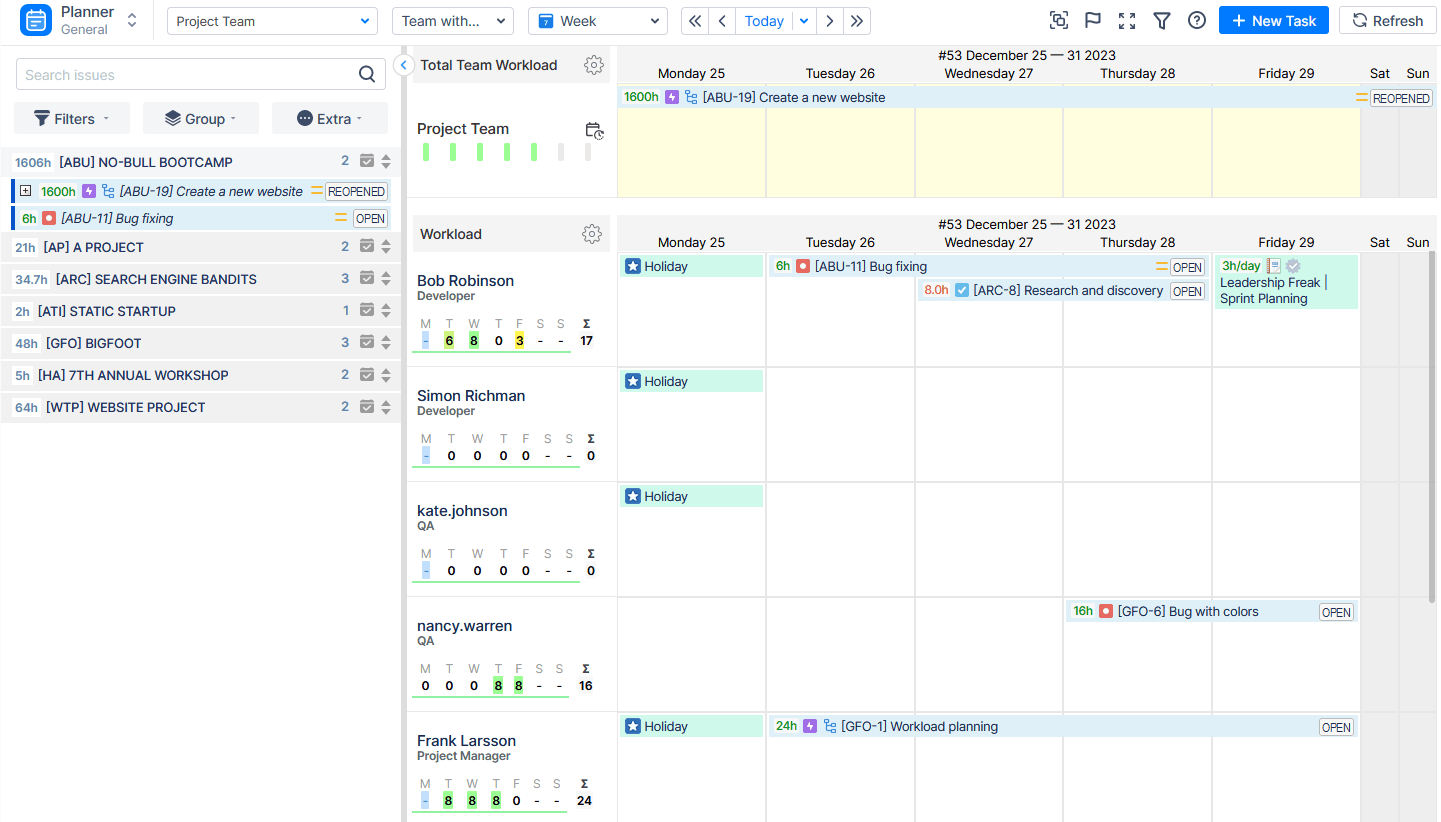Open the target/focus view icon in toolbar
Image resolution: width=1441 pixels, height=822 pixels.
pyautogui.click(x=1058, y=20)
